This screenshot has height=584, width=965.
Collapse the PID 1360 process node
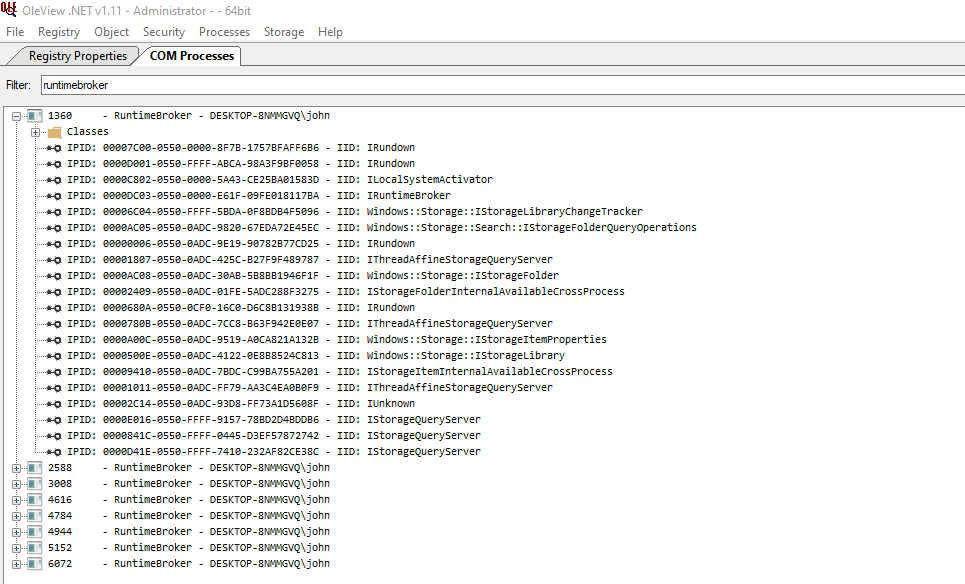16,115
